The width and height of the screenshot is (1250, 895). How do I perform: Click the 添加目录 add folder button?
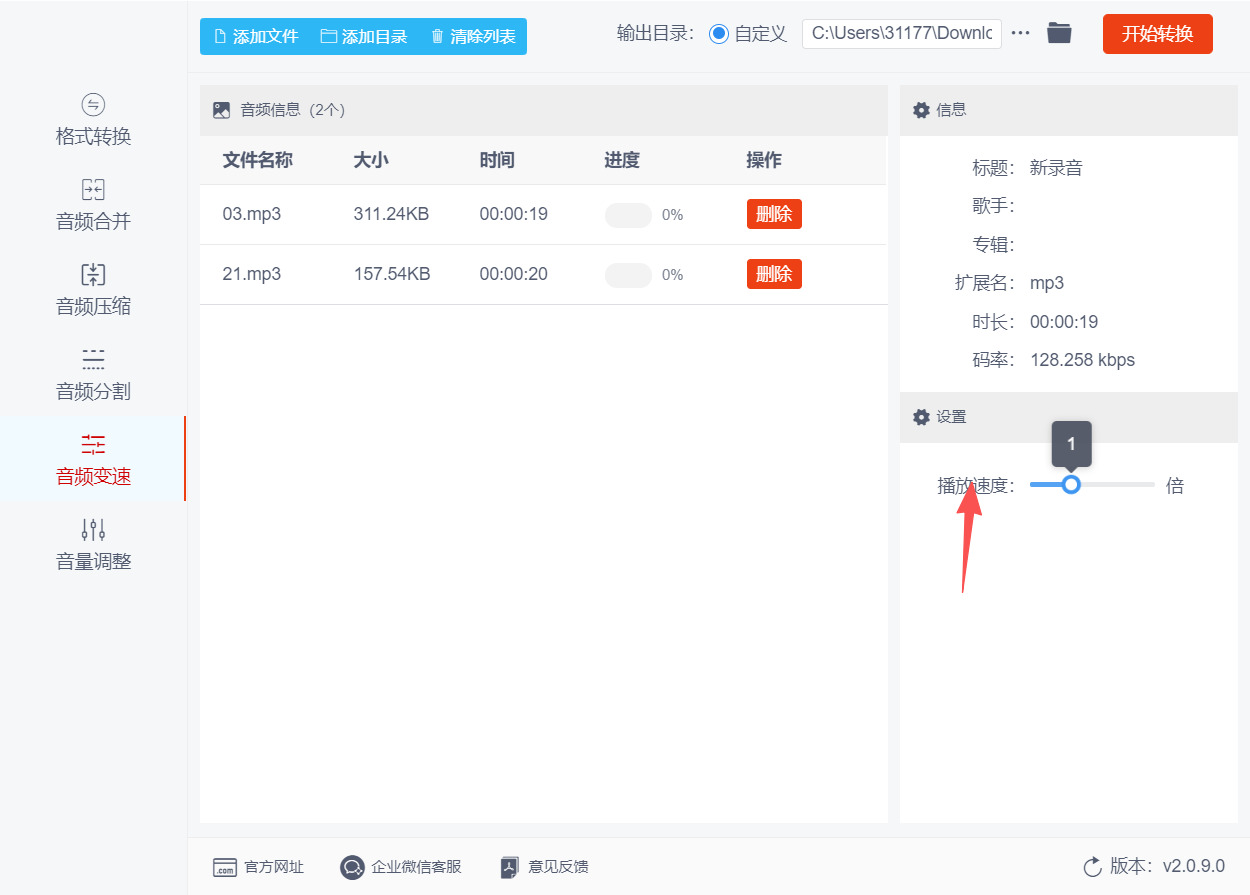pos(364,36)
